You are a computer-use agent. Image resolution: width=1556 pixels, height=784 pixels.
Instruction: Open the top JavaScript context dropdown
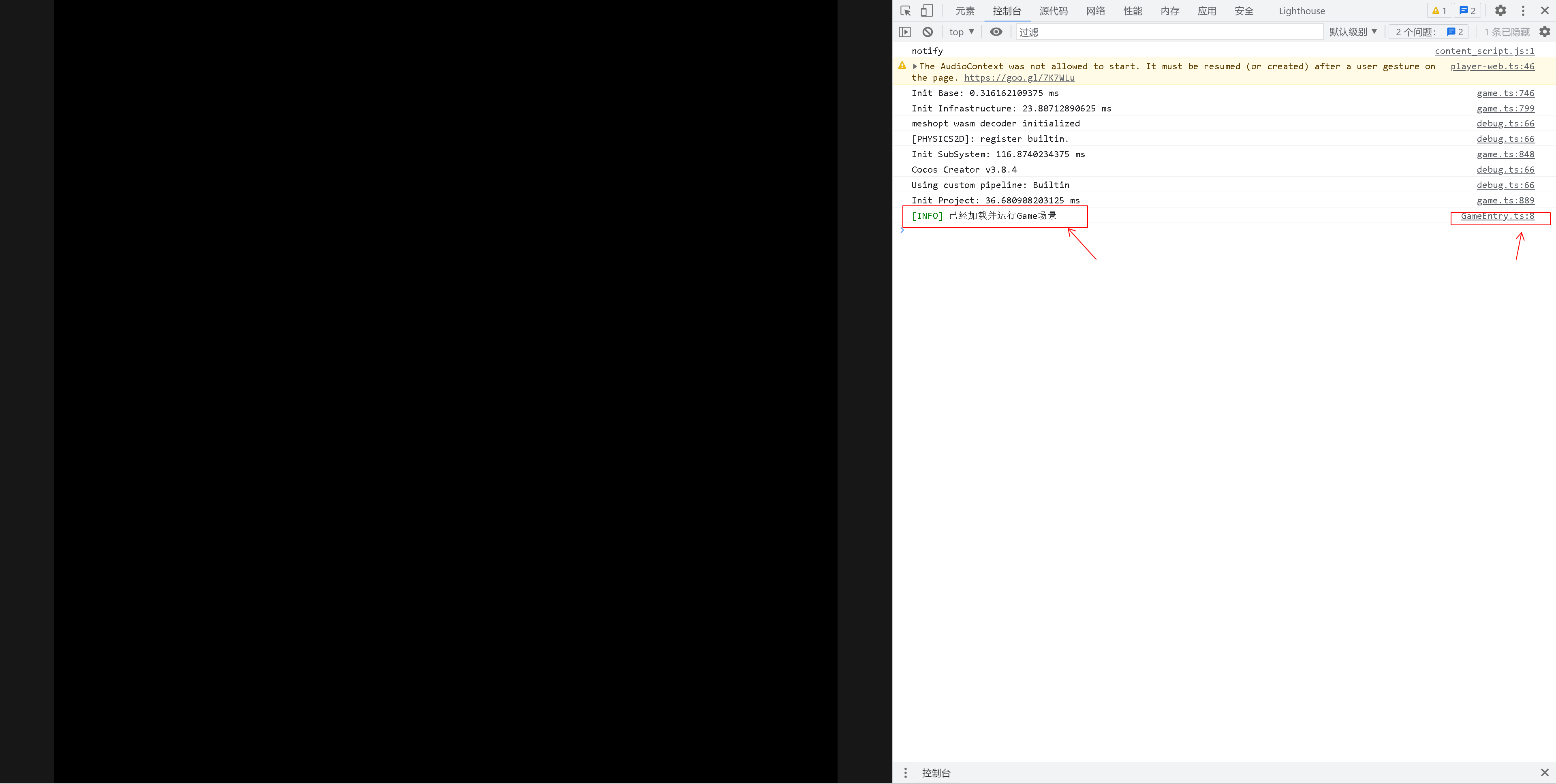962,32
